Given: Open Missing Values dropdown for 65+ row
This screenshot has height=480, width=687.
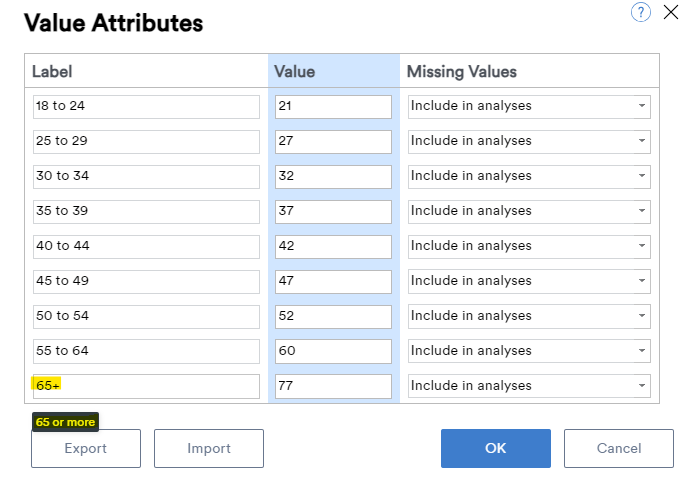Looking at the screenshot, I should (x=529, y=386).
